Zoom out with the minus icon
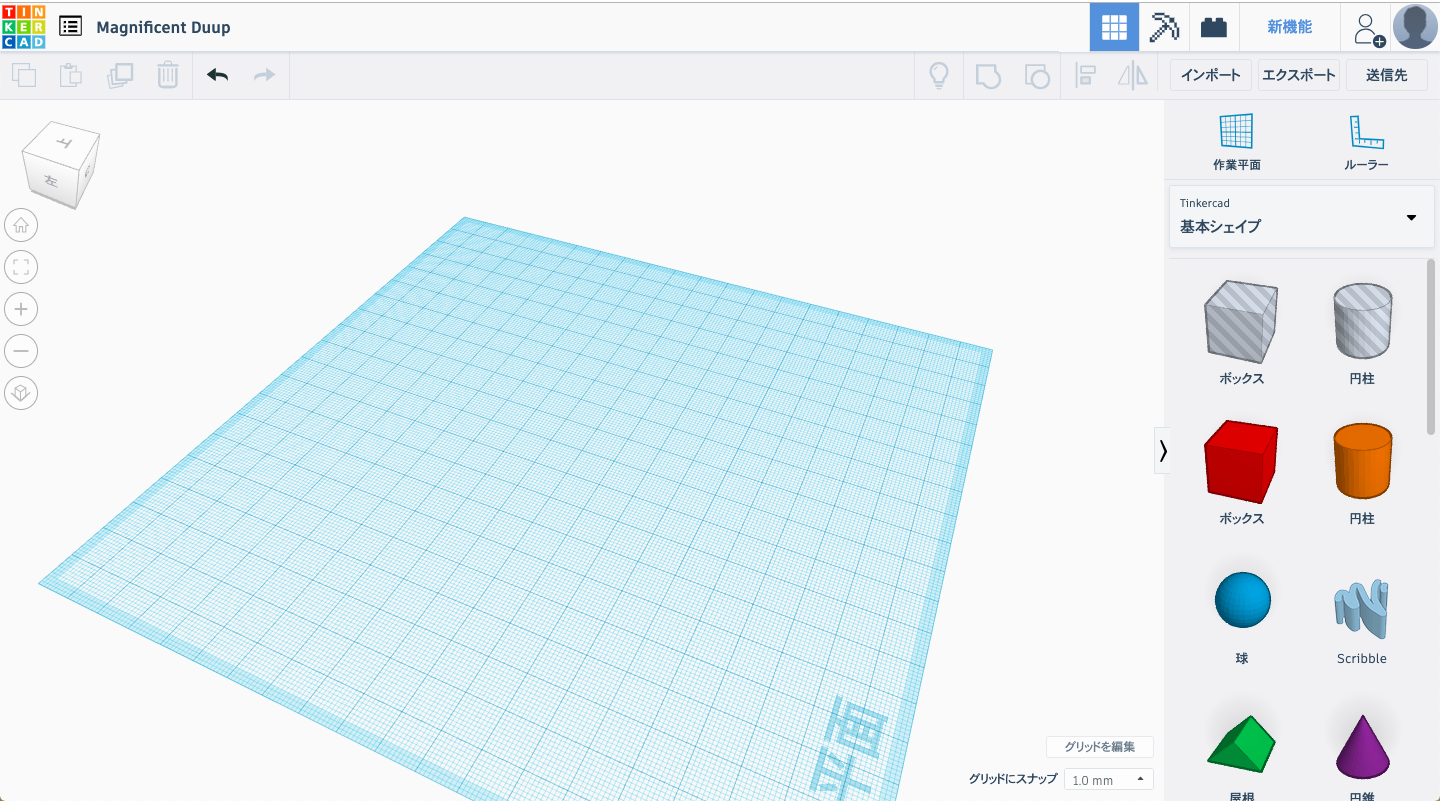The image size is (1440, 801). (21, 351)
